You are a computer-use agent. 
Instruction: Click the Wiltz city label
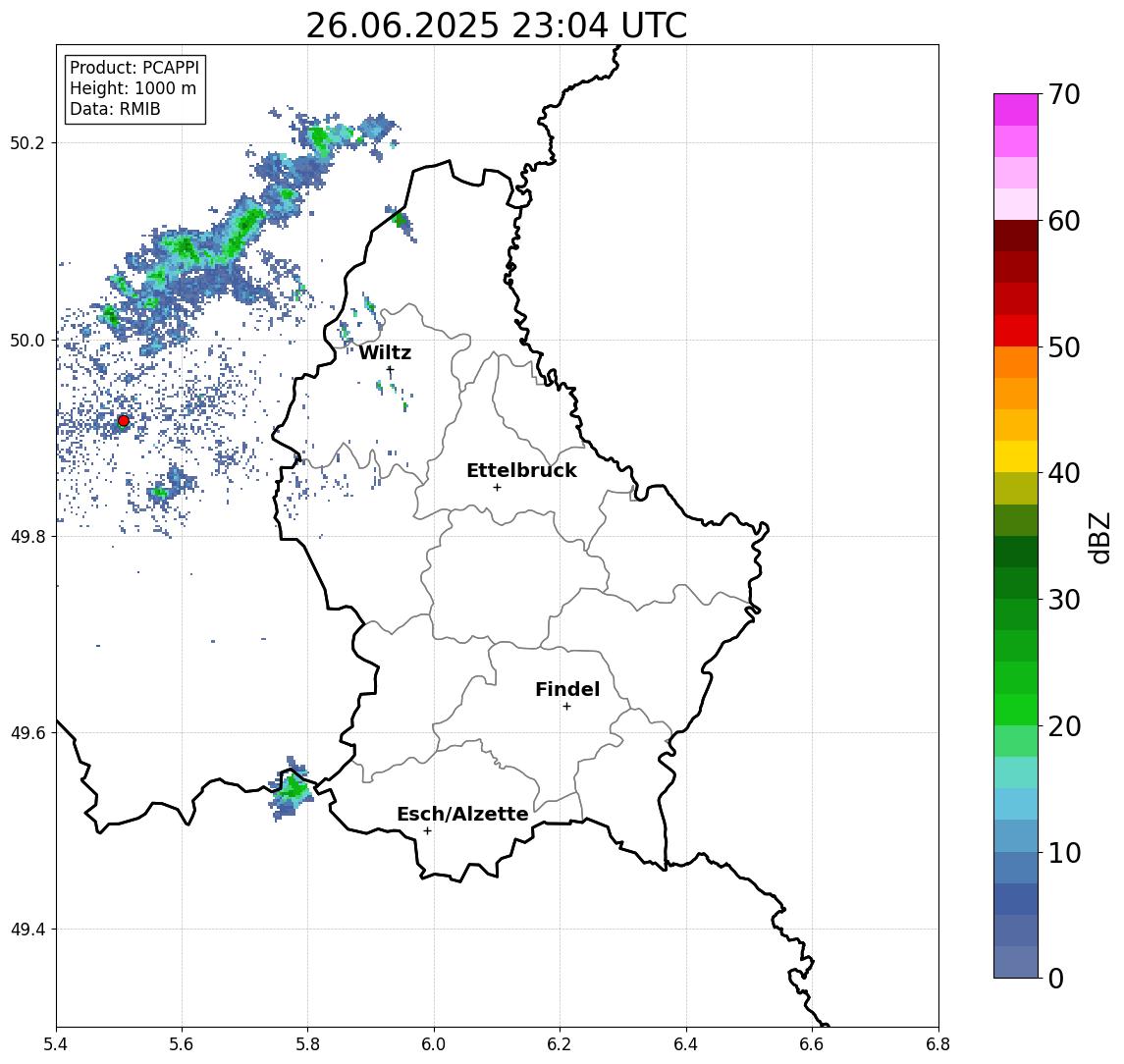click(385, 352)
